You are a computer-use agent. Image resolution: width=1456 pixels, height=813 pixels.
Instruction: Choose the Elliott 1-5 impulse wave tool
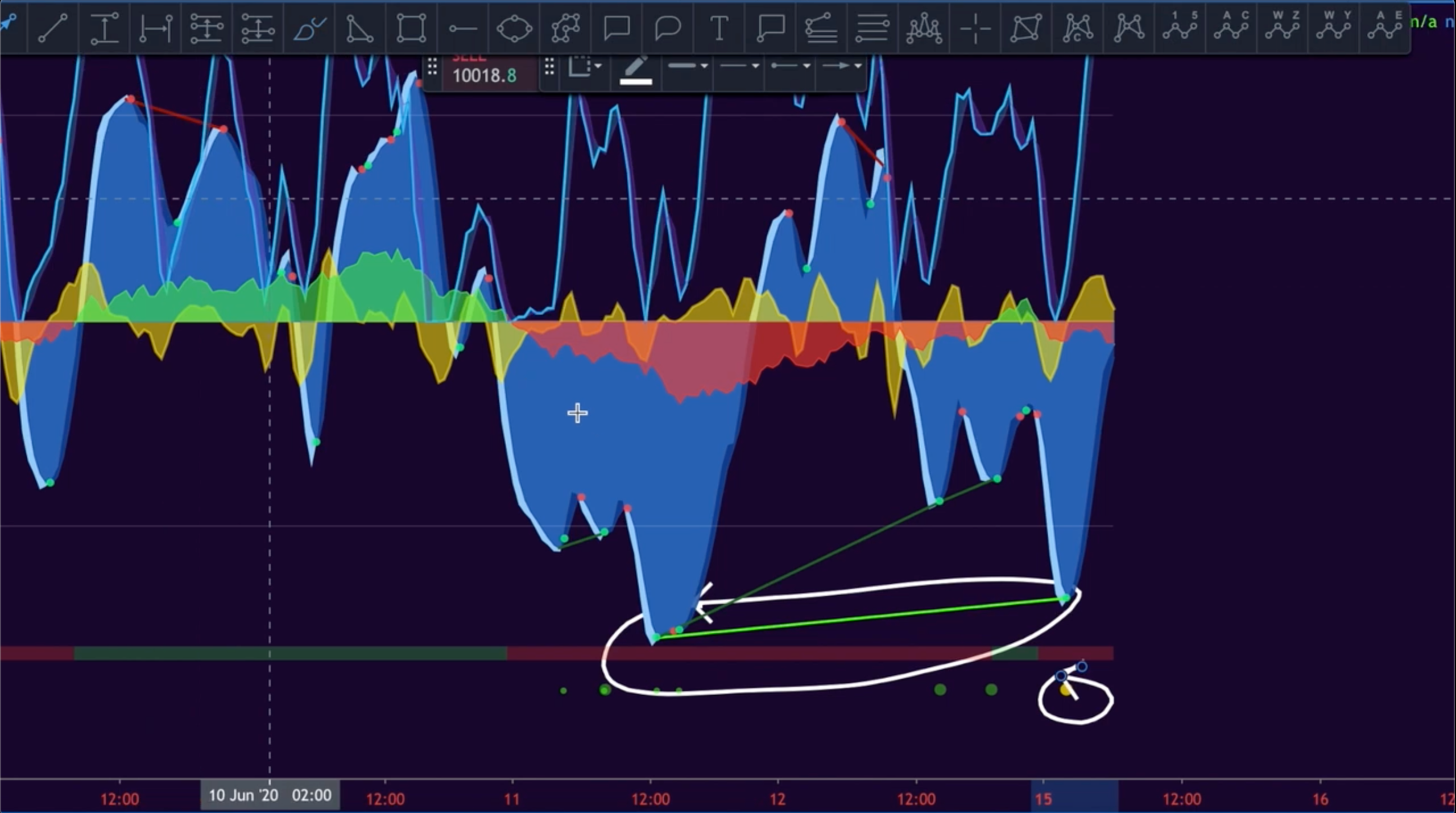click(x=1180, y=27)
